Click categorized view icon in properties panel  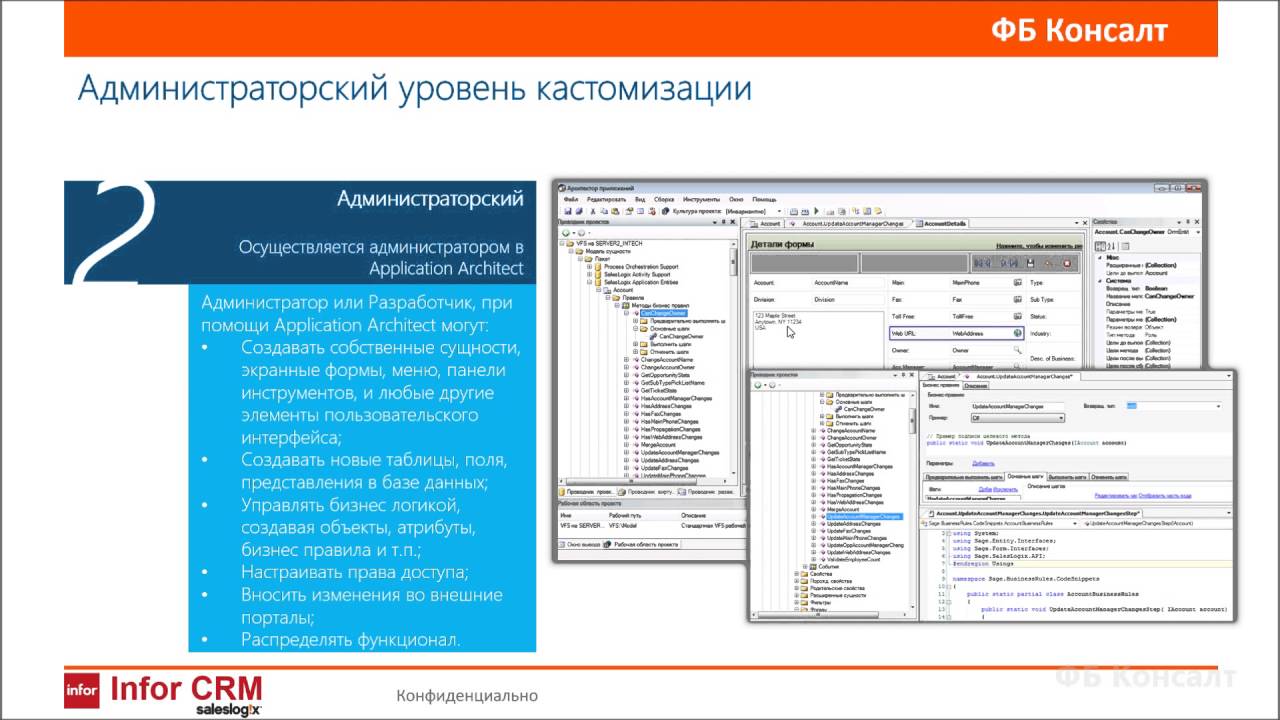(x=1100, y=246)
